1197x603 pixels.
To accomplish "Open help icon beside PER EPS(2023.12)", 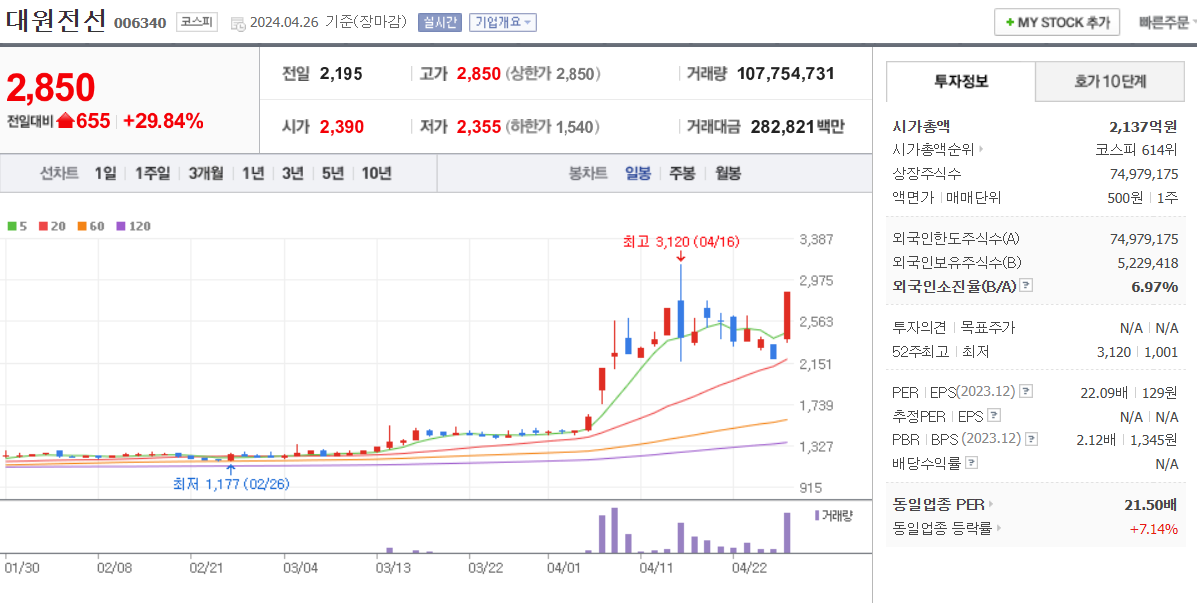I will pos(1026,392).
